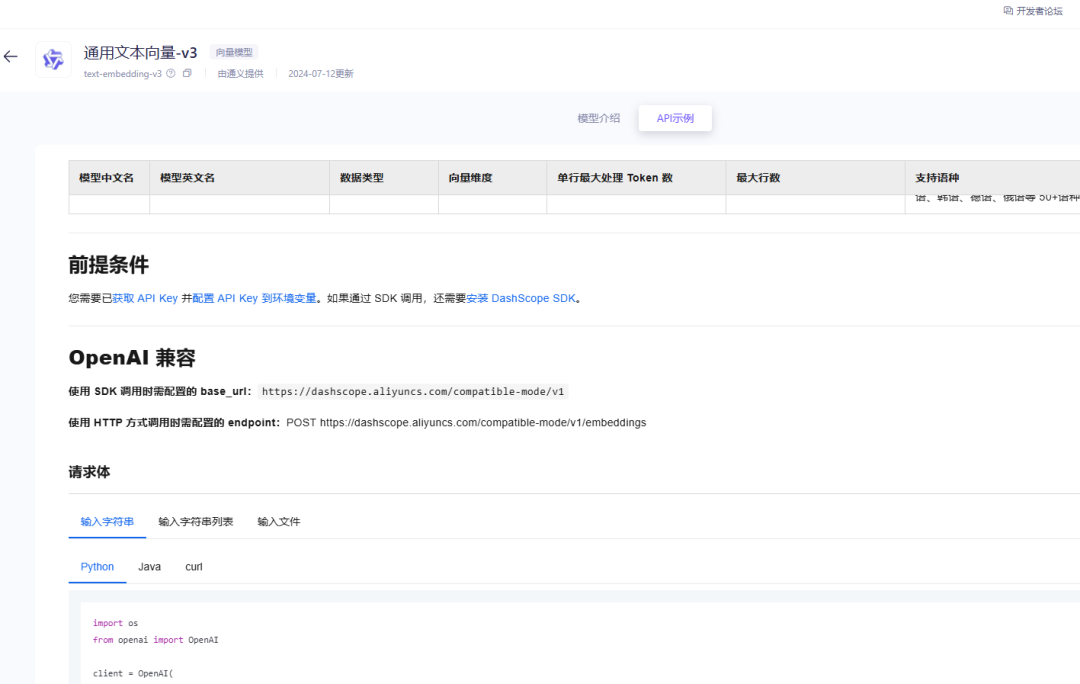This screenshot has width=1080, height=684.
Task: Click the developer forum icon
Action: click(1008, 10)
